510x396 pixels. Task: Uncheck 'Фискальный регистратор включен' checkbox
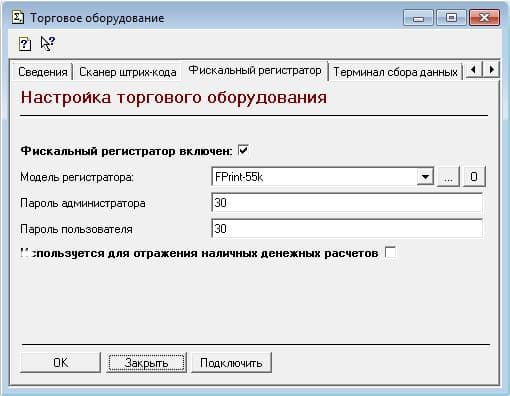(243, 150)
